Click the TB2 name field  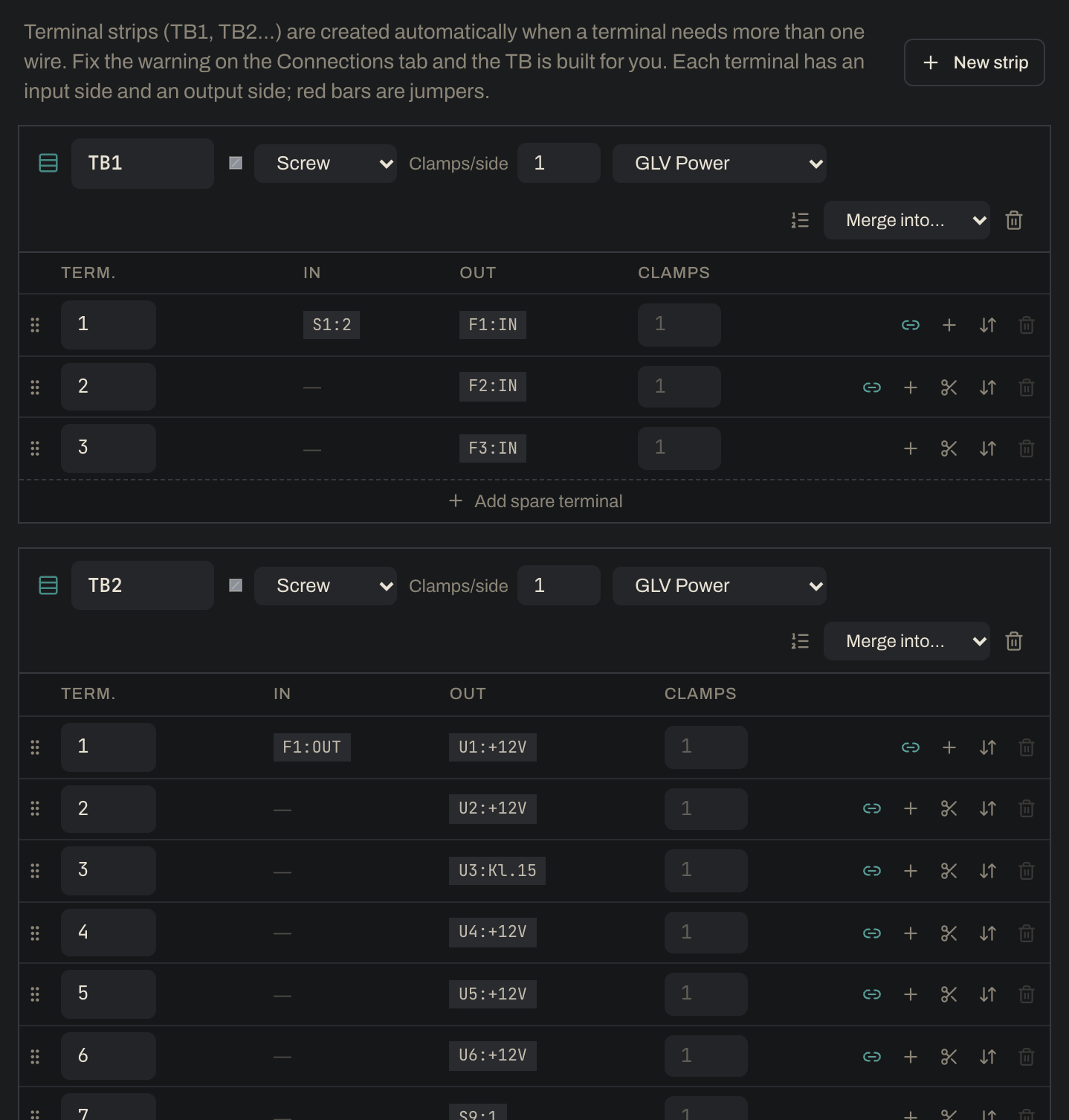143,585
